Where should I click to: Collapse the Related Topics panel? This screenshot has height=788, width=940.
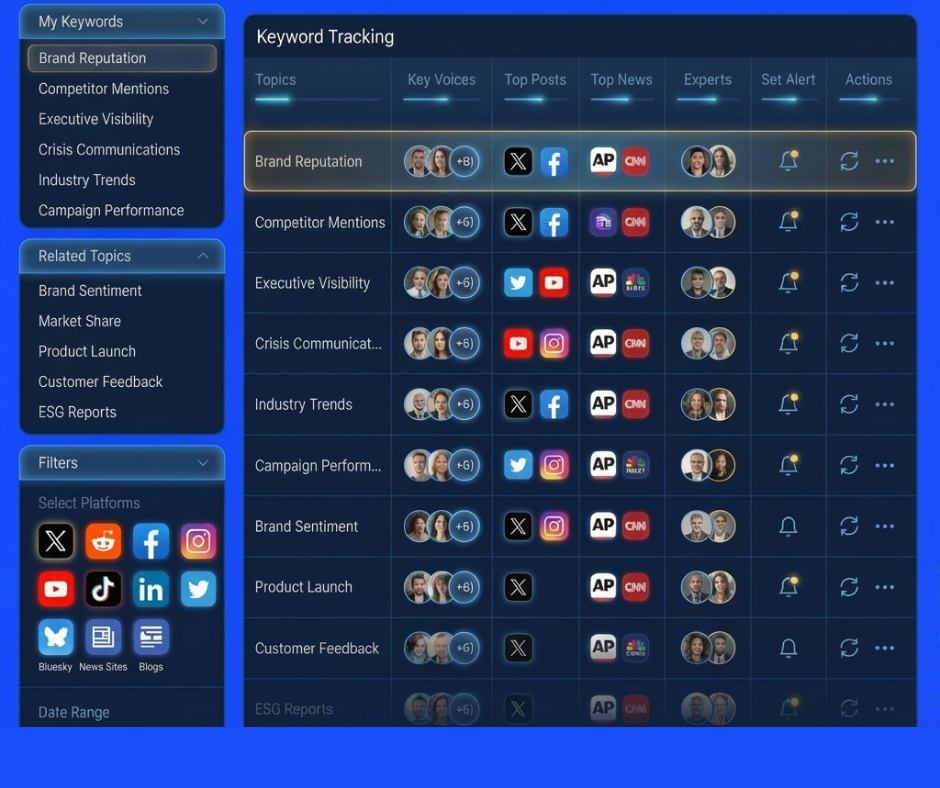(203, 256)
